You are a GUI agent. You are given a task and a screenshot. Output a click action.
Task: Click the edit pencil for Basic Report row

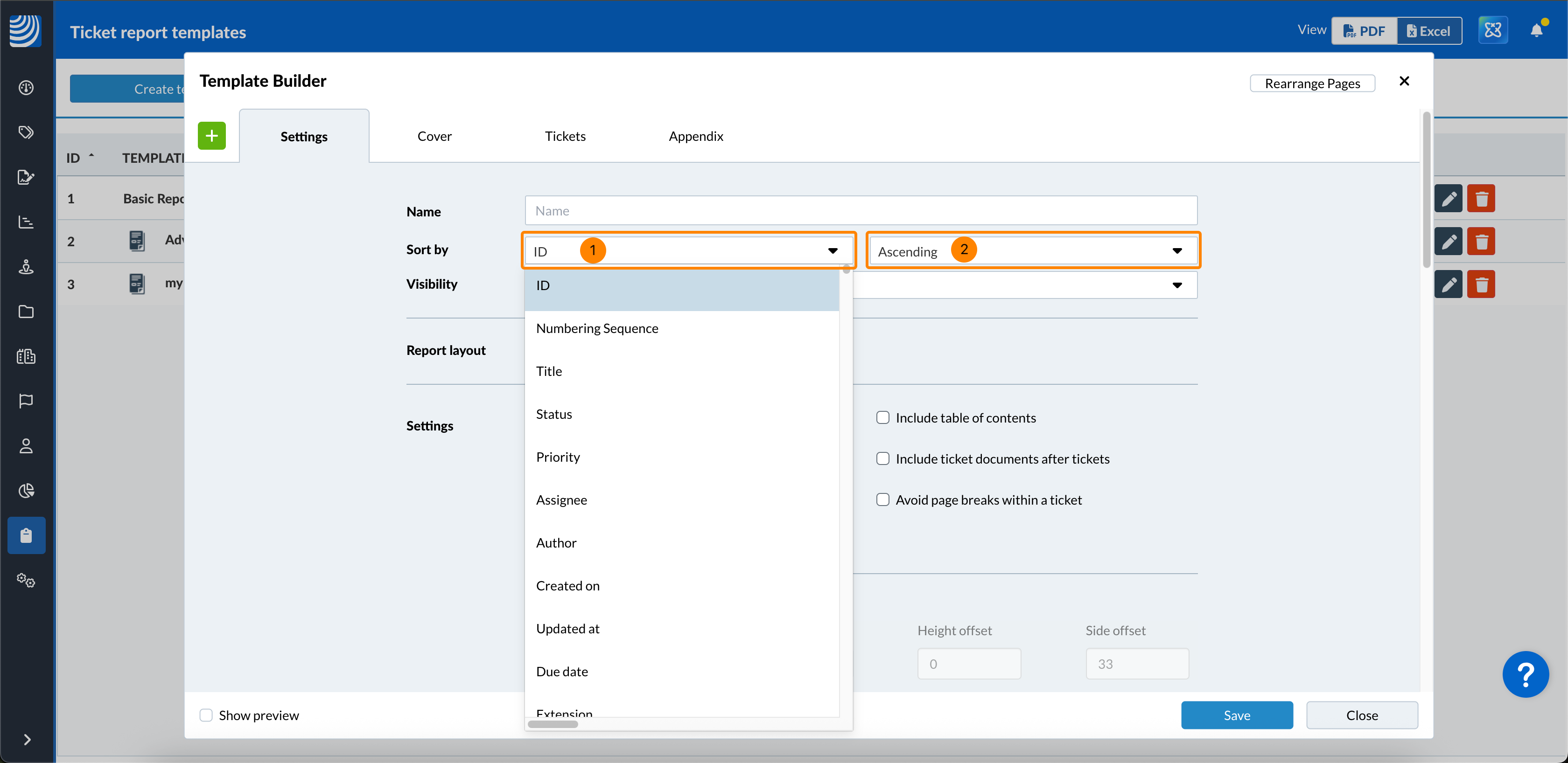(1448, 199)
